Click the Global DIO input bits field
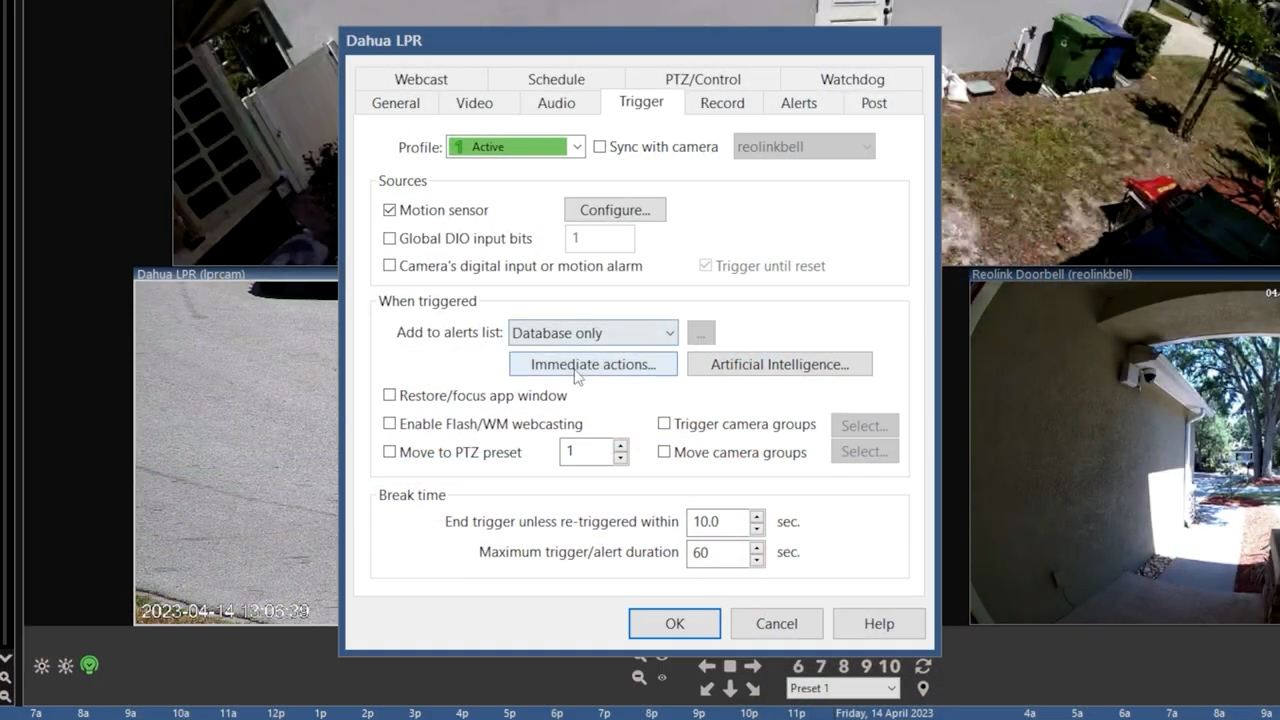Screen dimensions: 1280x720 tap(599, 238)
